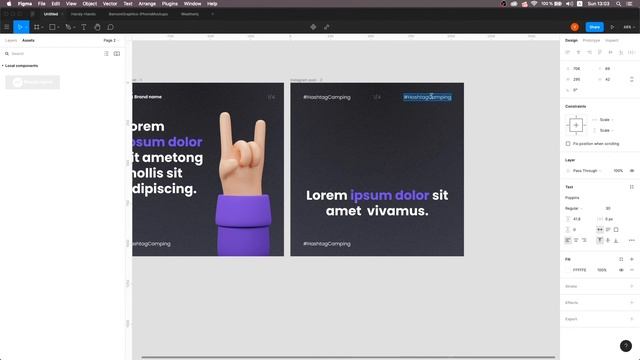Set text align right
Image resolution: width=640 pixels, height=360 pixels.
(584, 240)
